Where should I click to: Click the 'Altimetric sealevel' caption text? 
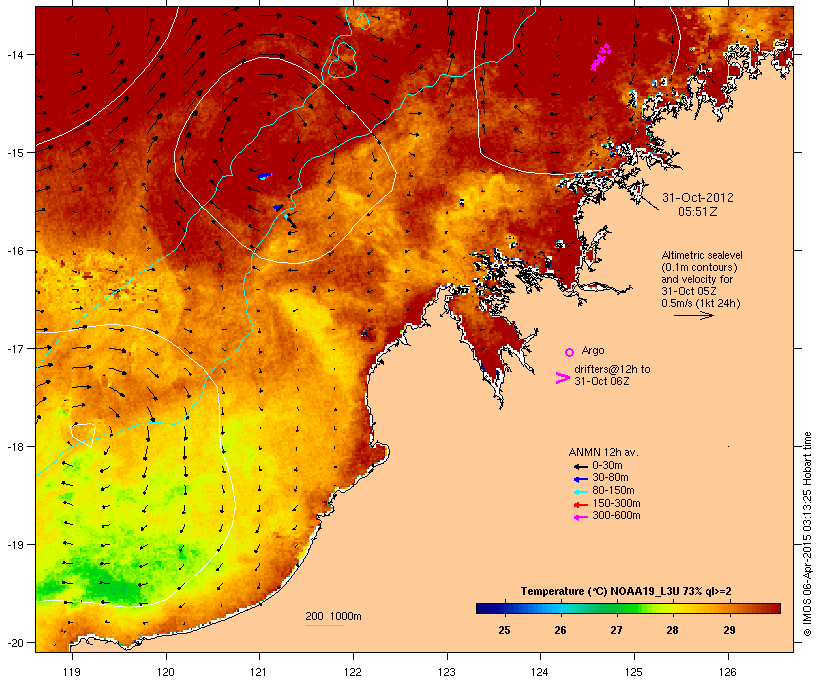point(702,255)
